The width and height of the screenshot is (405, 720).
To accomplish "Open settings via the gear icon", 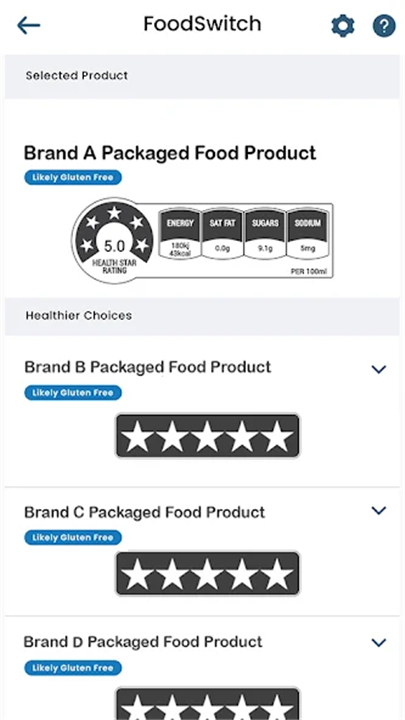I will click(x=343, y=26).
